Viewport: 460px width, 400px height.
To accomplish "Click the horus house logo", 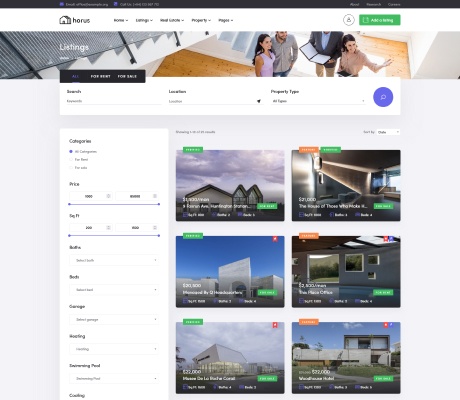I will [x=74, y=20].
